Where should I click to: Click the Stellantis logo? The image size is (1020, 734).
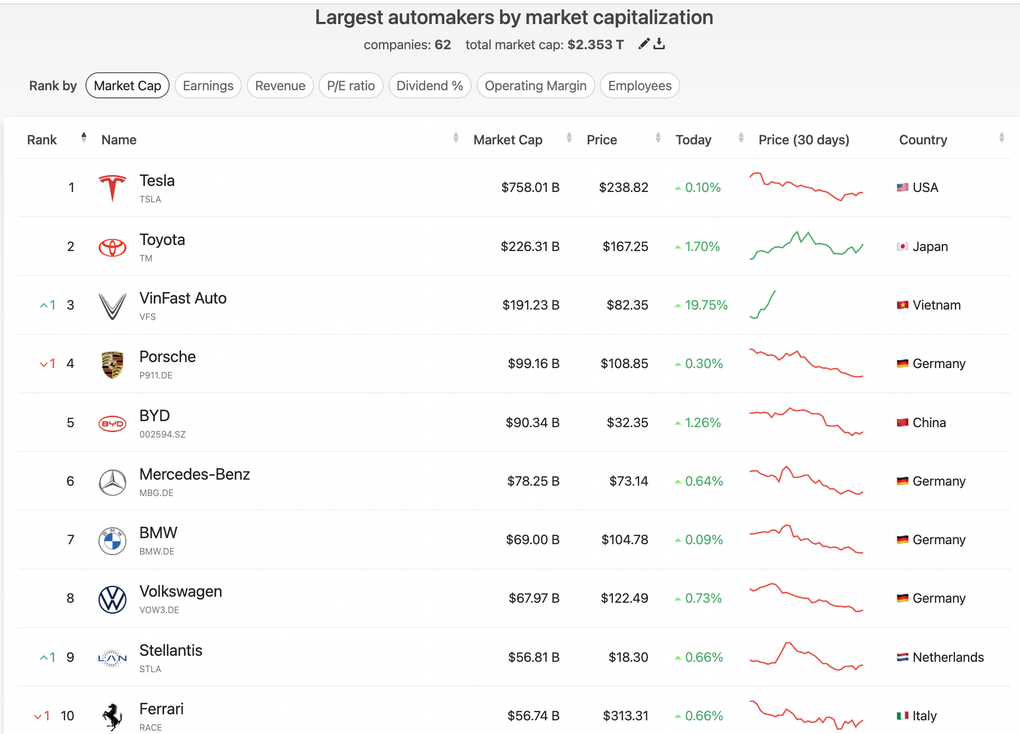pos(112,659)
